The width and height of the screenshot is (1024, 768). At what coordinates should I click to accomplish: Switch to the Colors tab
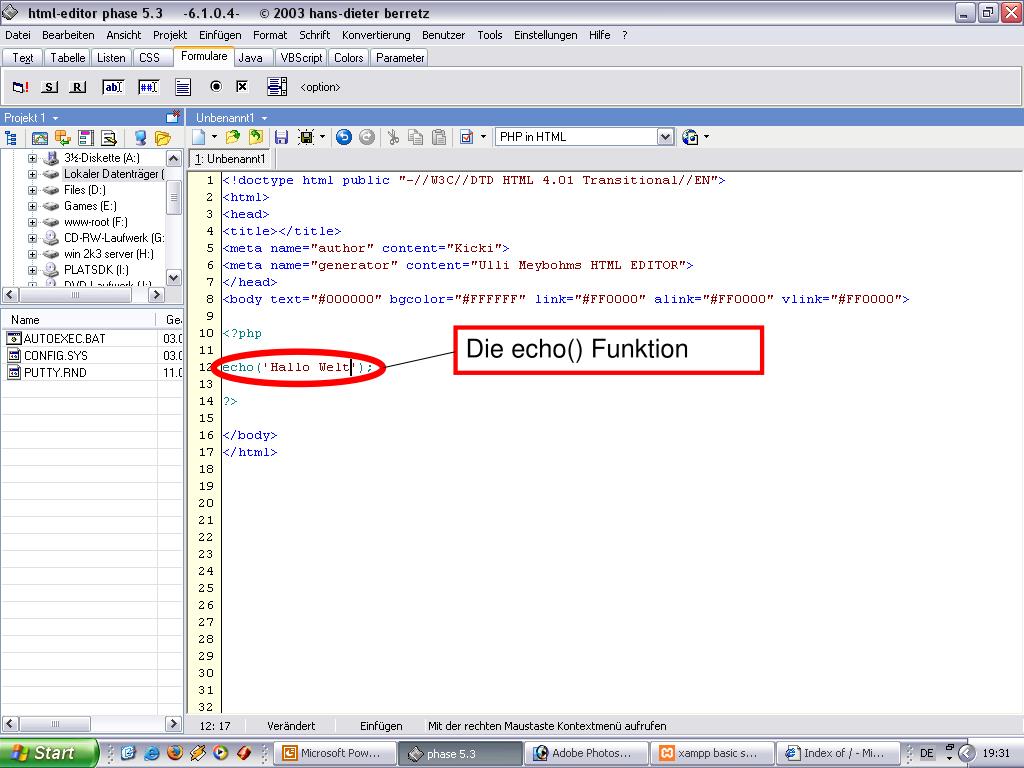(349, 57)
